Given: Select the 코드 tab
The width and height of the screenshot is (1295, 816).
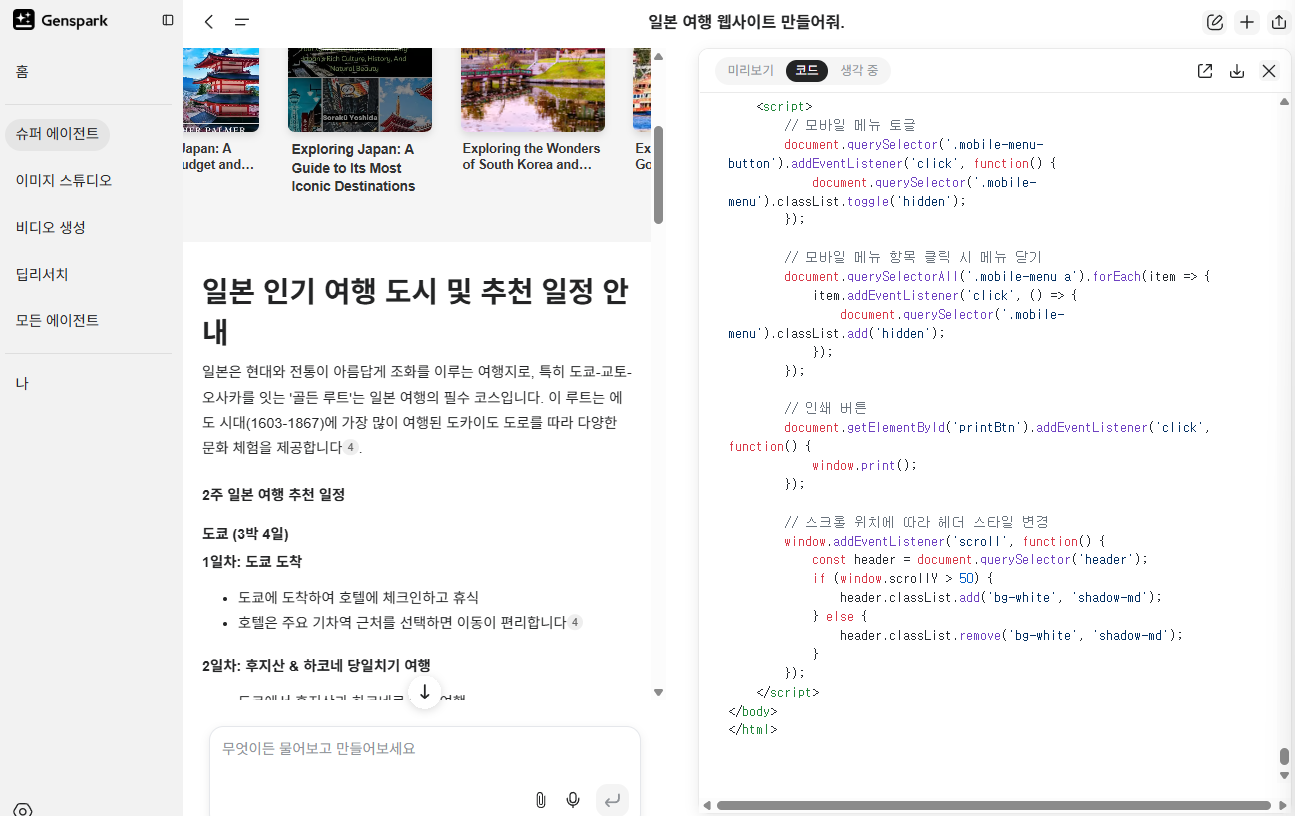Looking at the screenshot, I should [x=807, y=71].
